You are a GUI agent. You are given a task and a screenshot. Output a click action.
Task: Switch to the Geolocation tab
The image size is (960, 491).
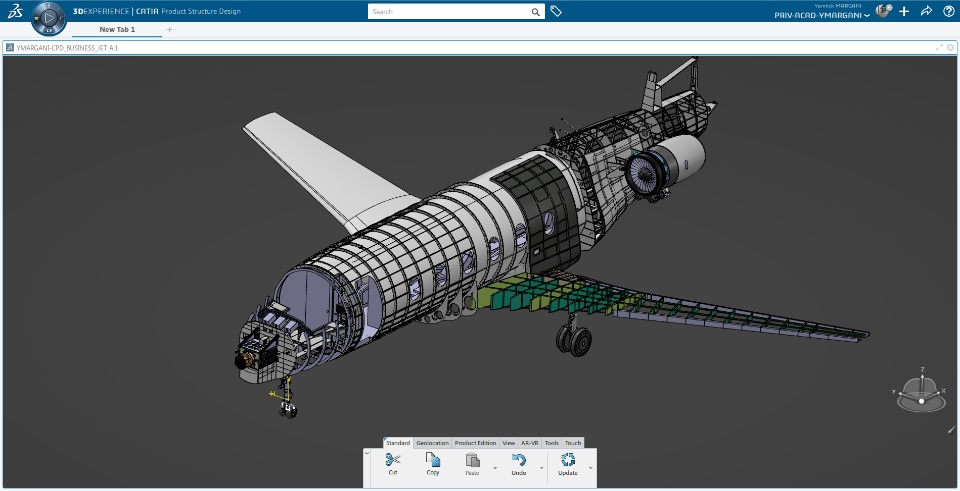(x=432, y=443)
